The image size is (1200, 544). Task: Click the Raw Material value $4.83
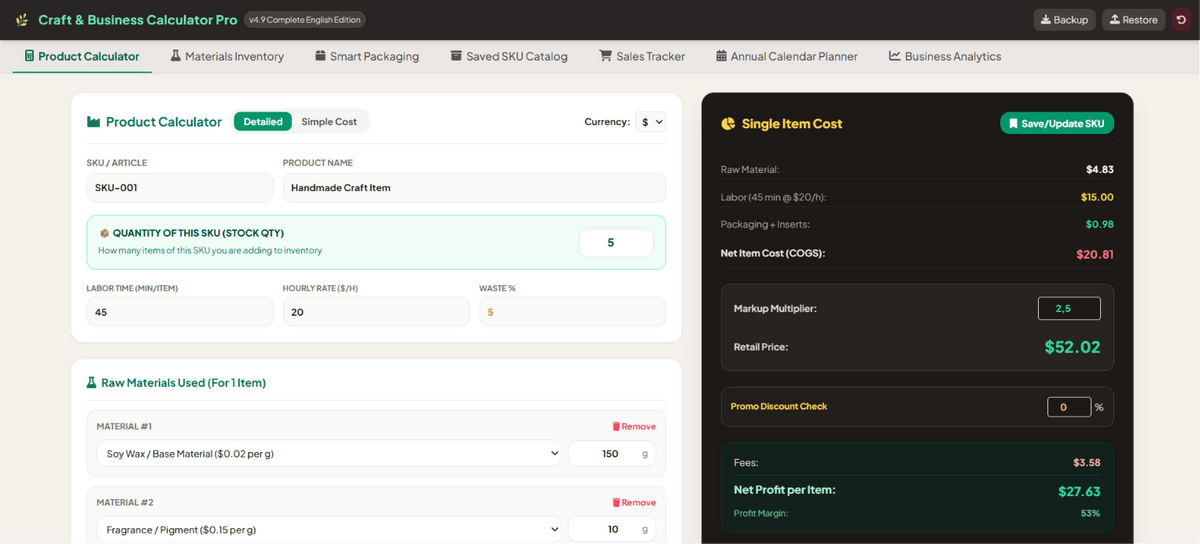1100,169
